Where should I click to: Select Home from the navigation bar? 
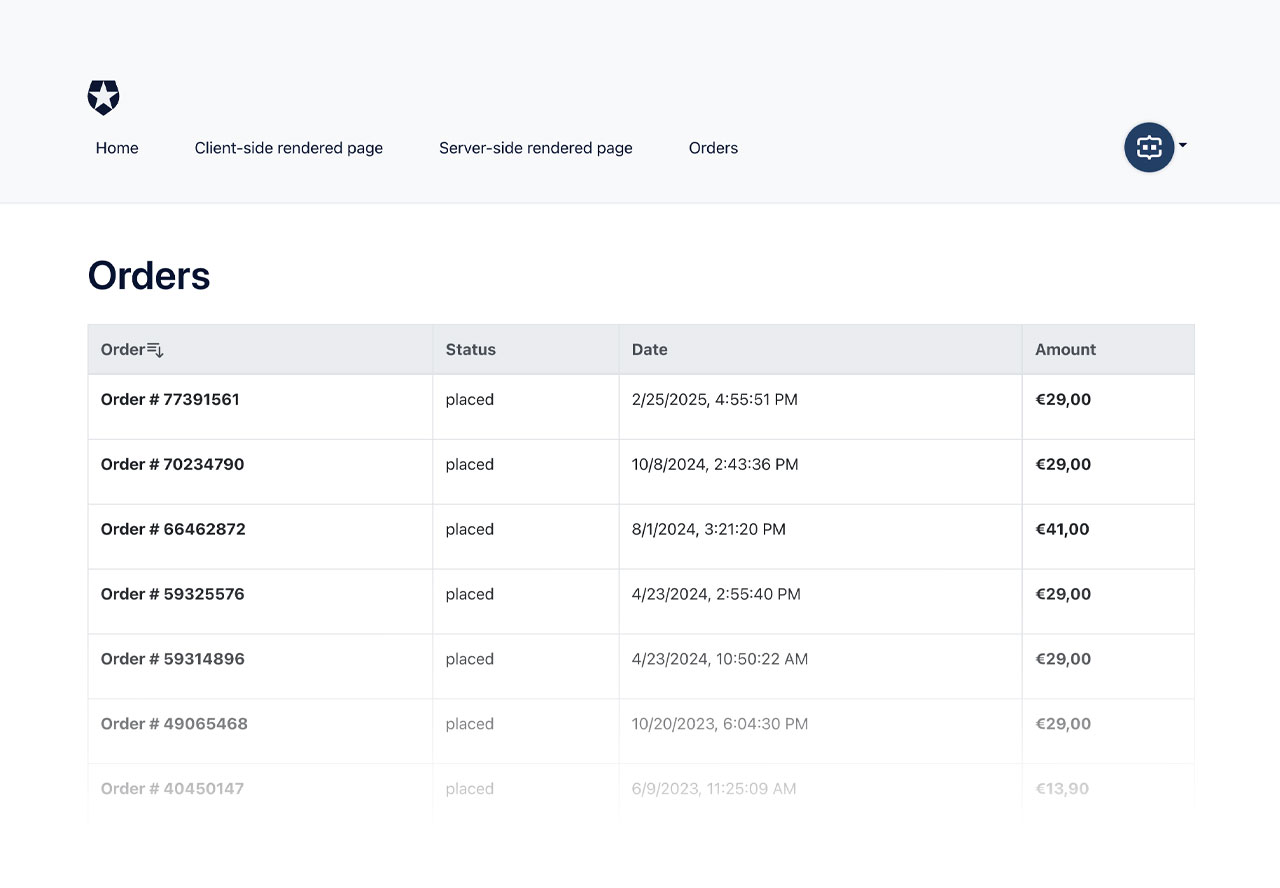coord(117,147)
